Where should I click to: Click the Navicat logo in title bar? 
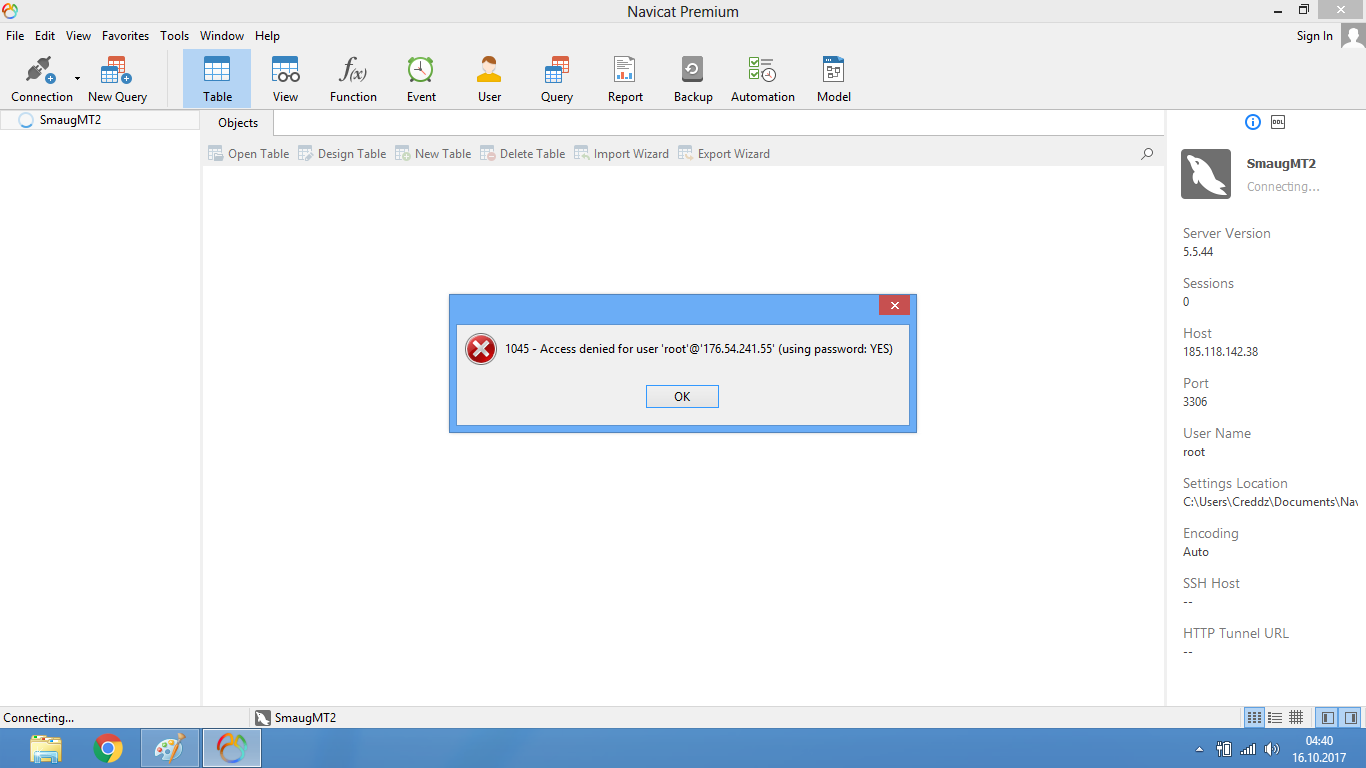point(10,11)
